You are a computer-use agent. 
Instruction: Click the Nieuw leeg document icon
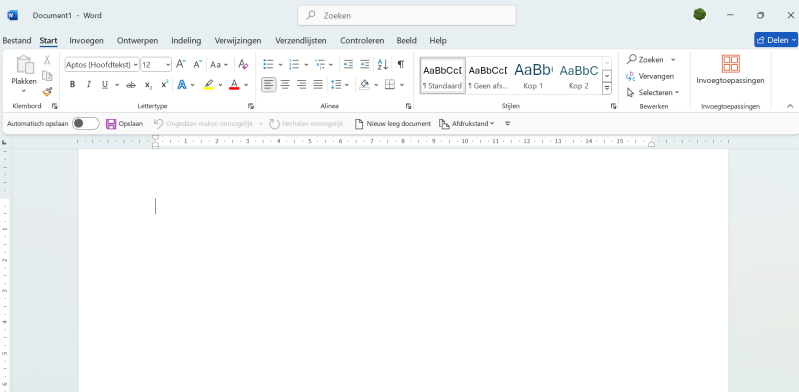click(359, 124)
